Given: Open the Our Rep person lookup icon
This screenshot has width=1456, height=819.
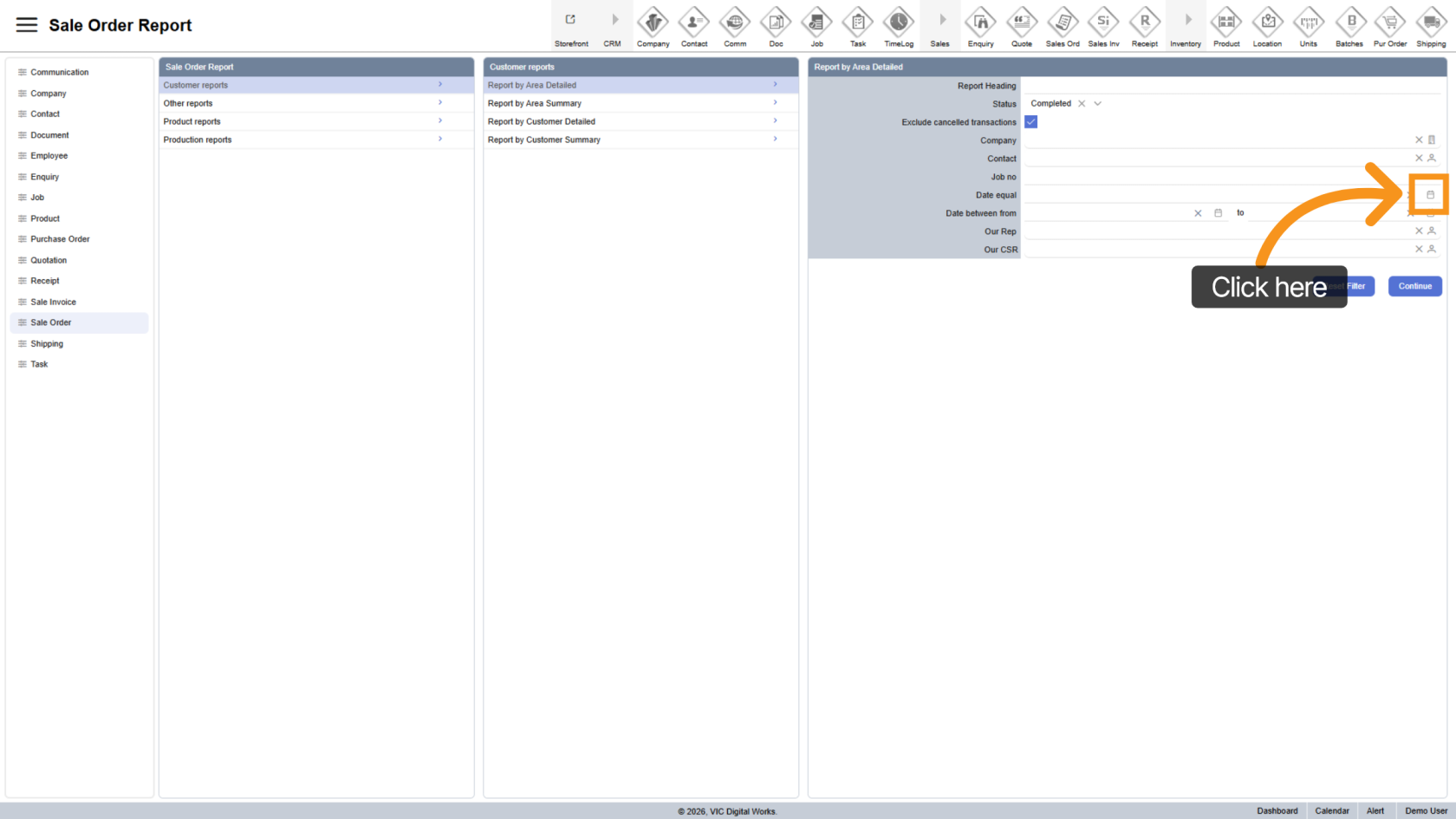Looking at the screenshot, I should click(1432, 231).
